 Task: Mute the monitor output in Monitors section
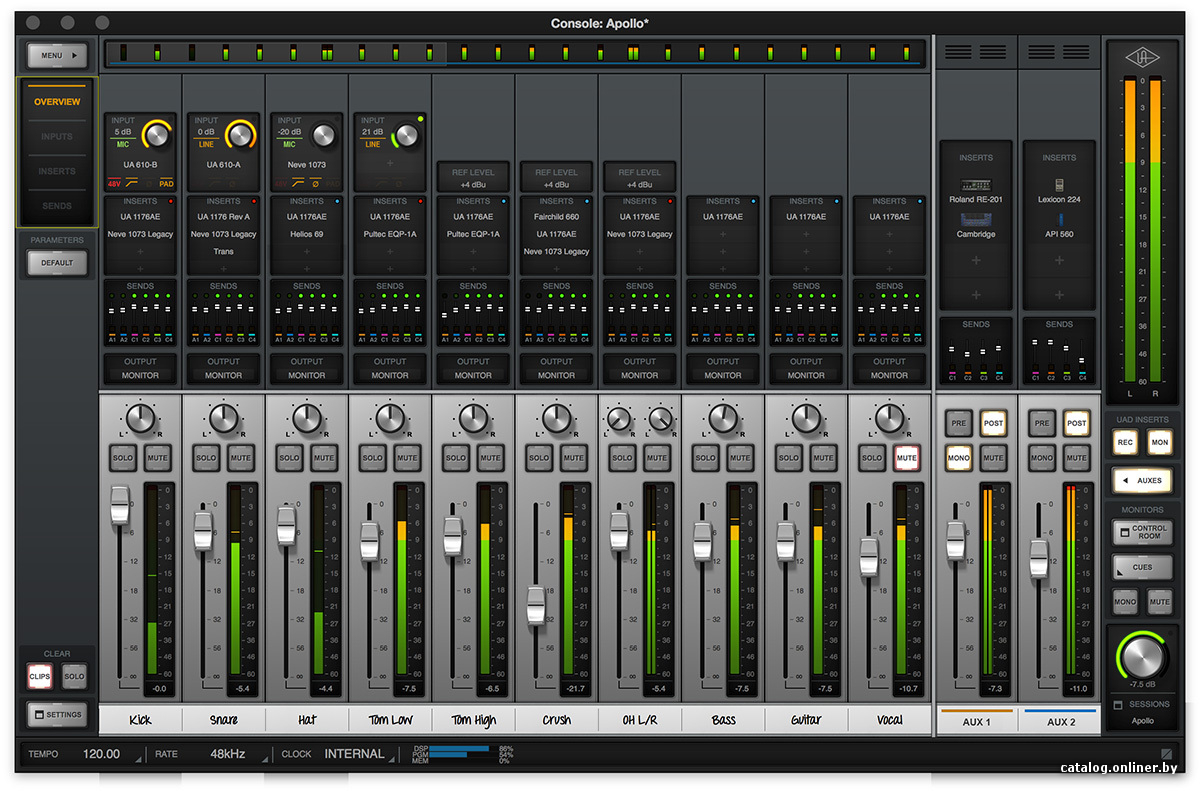(1159, 602)
